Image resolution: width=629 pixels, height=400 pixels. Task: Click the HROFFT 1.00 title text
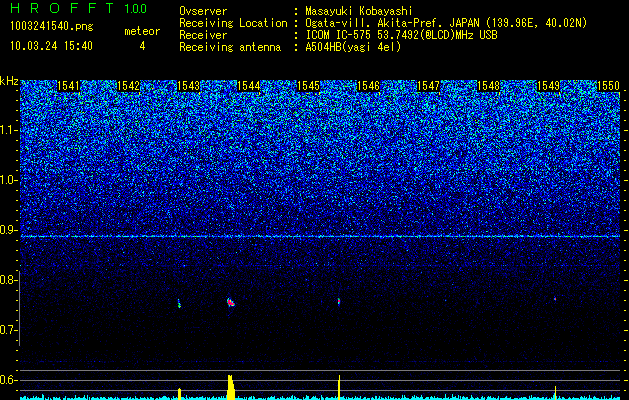pyautogui.click(x=79, y=8)
